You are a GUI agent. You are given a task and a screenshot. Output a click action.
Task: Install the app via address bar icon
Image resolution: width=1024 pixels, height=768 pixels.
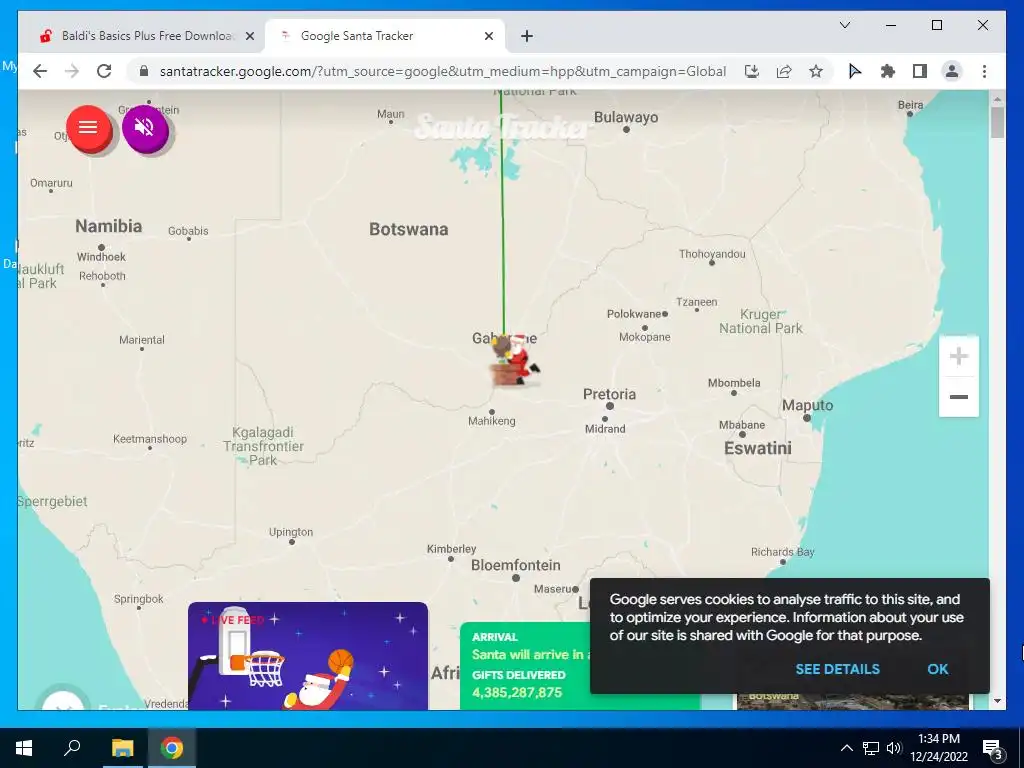(x=752, y=71)
